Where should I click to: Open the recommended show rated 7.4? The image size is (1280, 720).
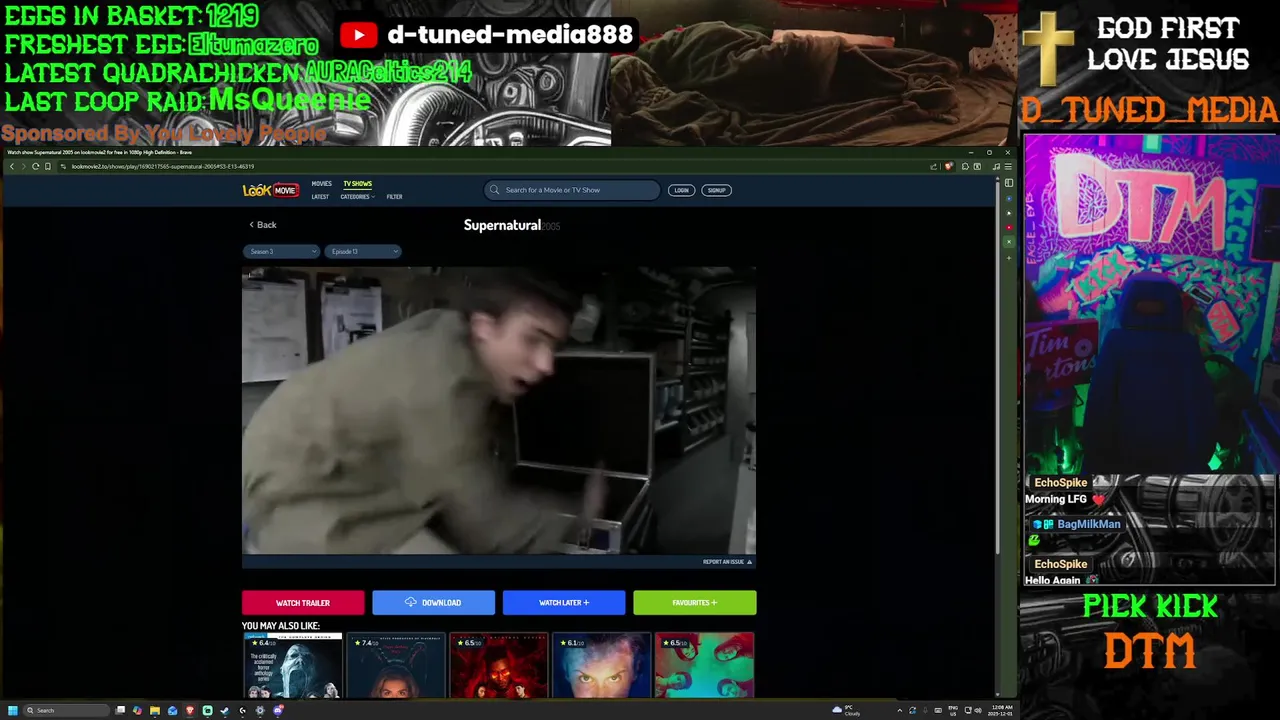tap(396, 665)
